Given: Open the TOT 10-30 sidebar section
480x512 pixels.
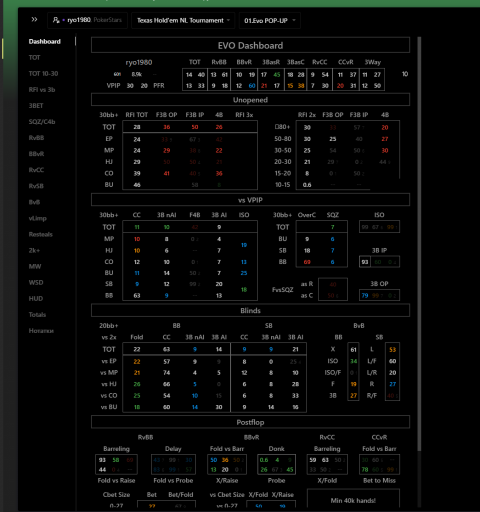Looking at the screenshot, I should 43,74.
